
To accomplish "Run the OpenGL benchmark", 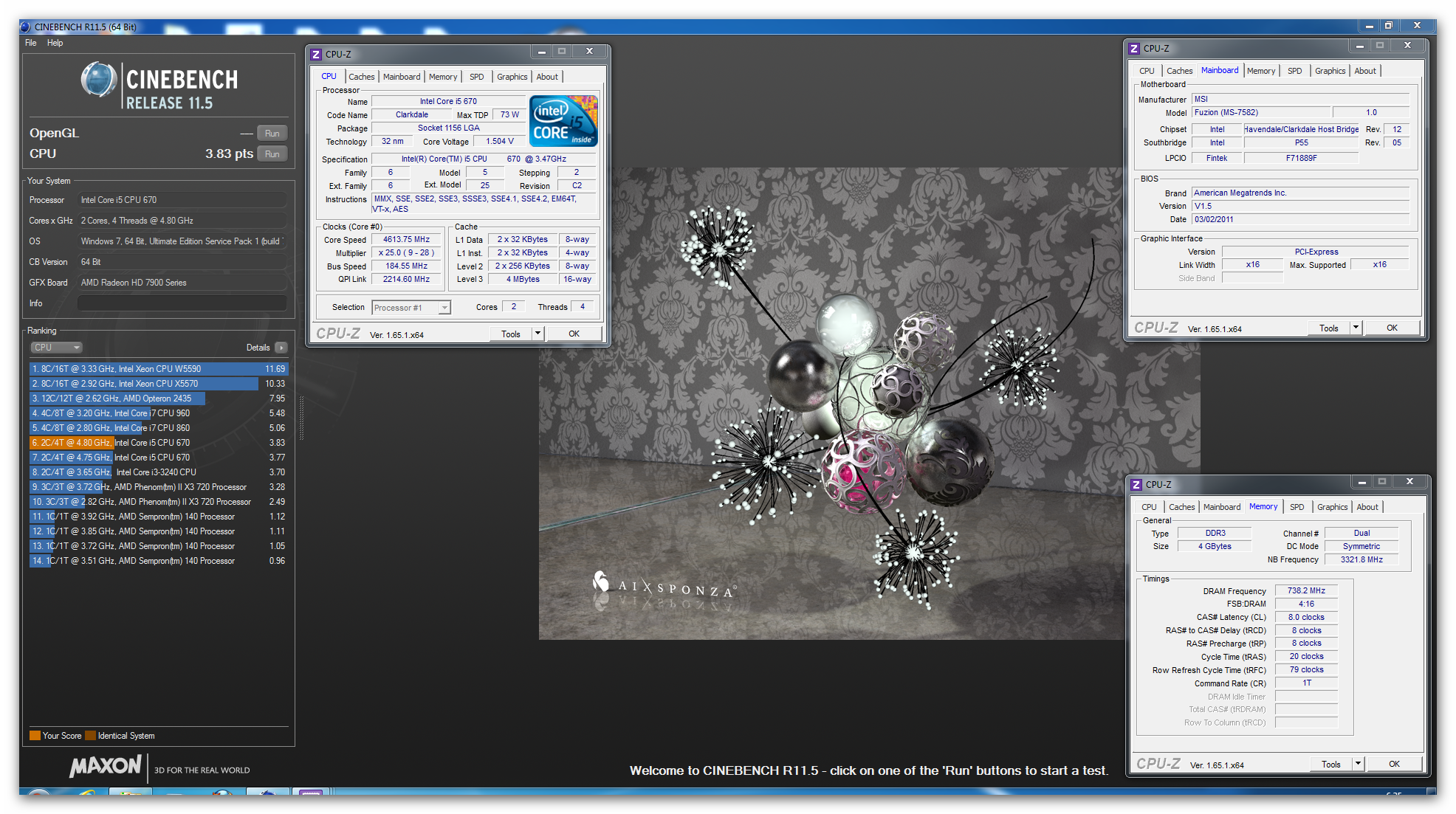I will [272, 134].
